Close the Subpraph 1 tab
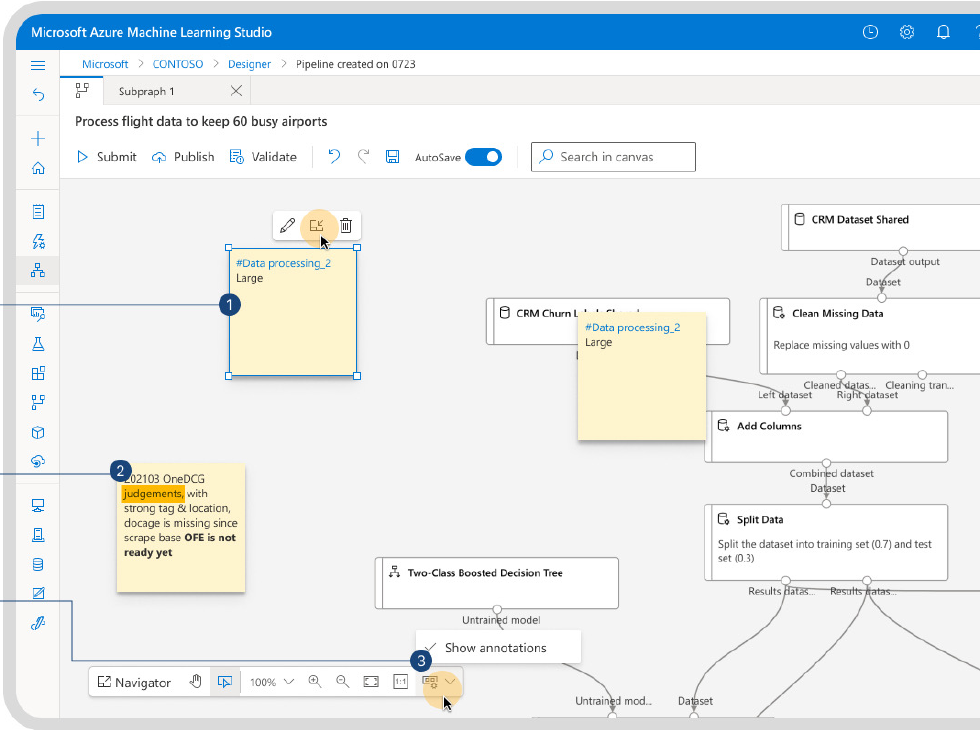 [236, 91]
